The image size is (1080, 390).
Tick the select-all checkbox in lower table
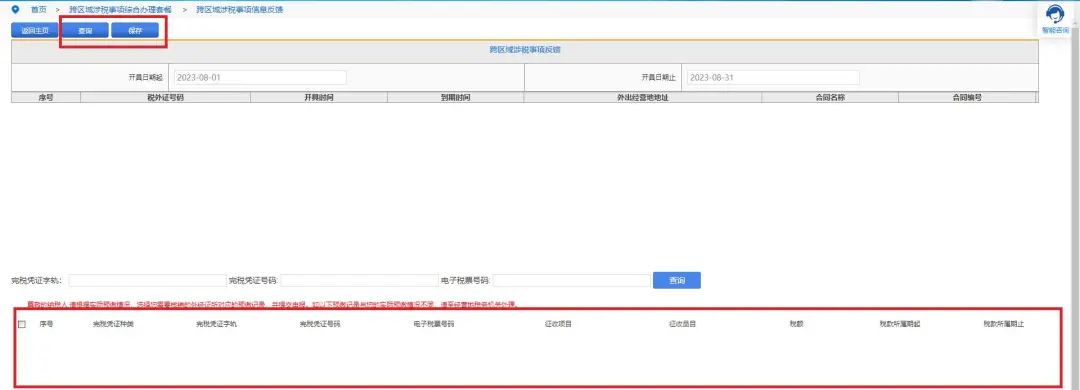click(x=21, y=324)
